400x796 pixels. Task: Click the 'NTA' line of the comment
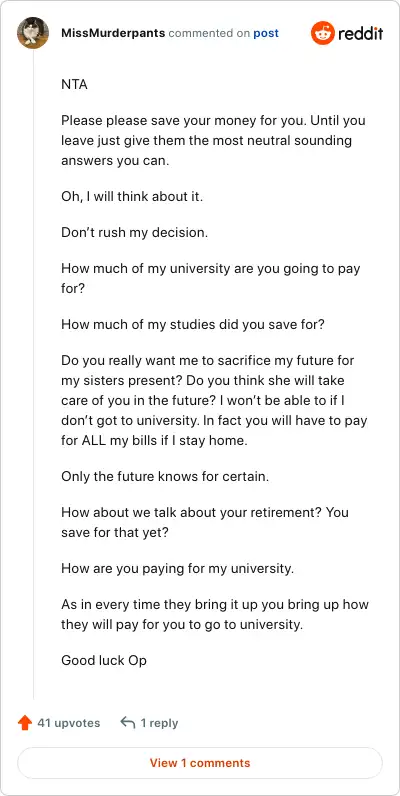tap(74, 84)
